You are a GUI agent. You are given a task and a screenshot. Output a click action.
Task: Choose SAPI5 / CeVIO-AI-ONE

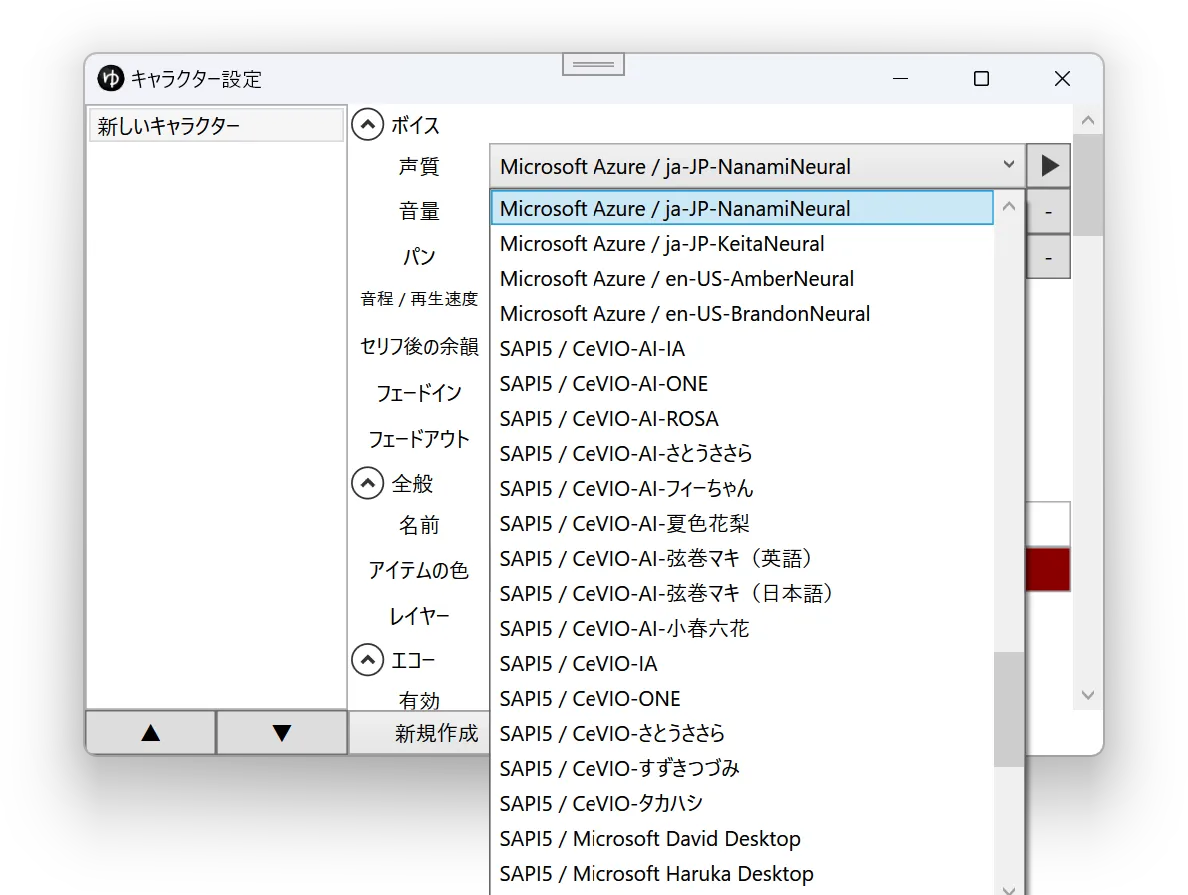point(742,383)
